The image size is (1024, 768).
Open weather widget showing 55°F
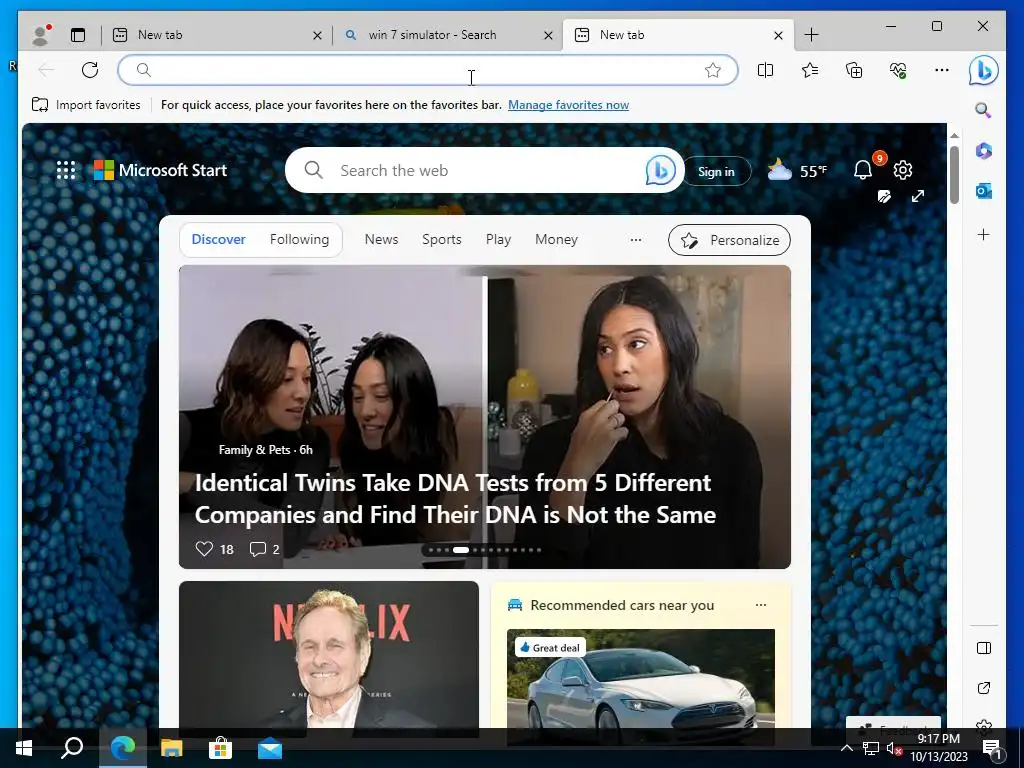pos(797,171)
